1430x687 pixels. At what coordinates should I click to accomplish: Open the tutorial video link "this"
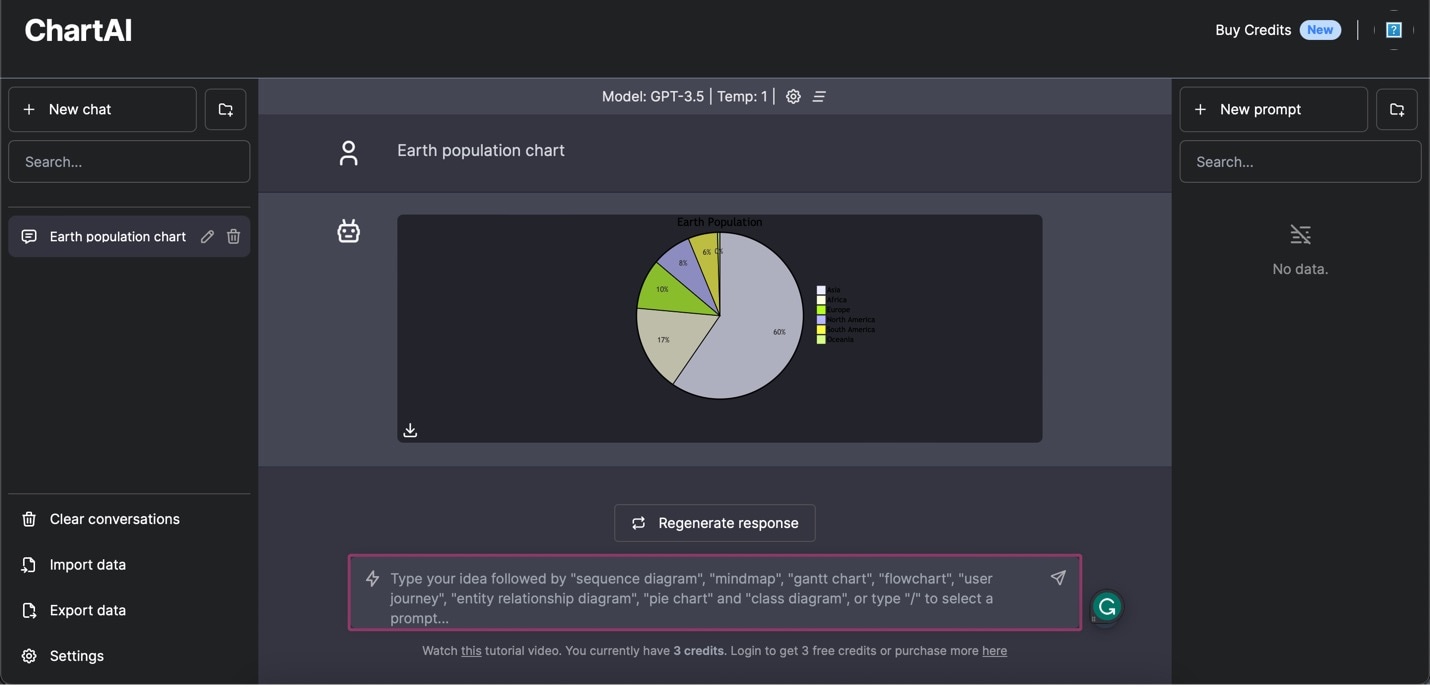471,651
